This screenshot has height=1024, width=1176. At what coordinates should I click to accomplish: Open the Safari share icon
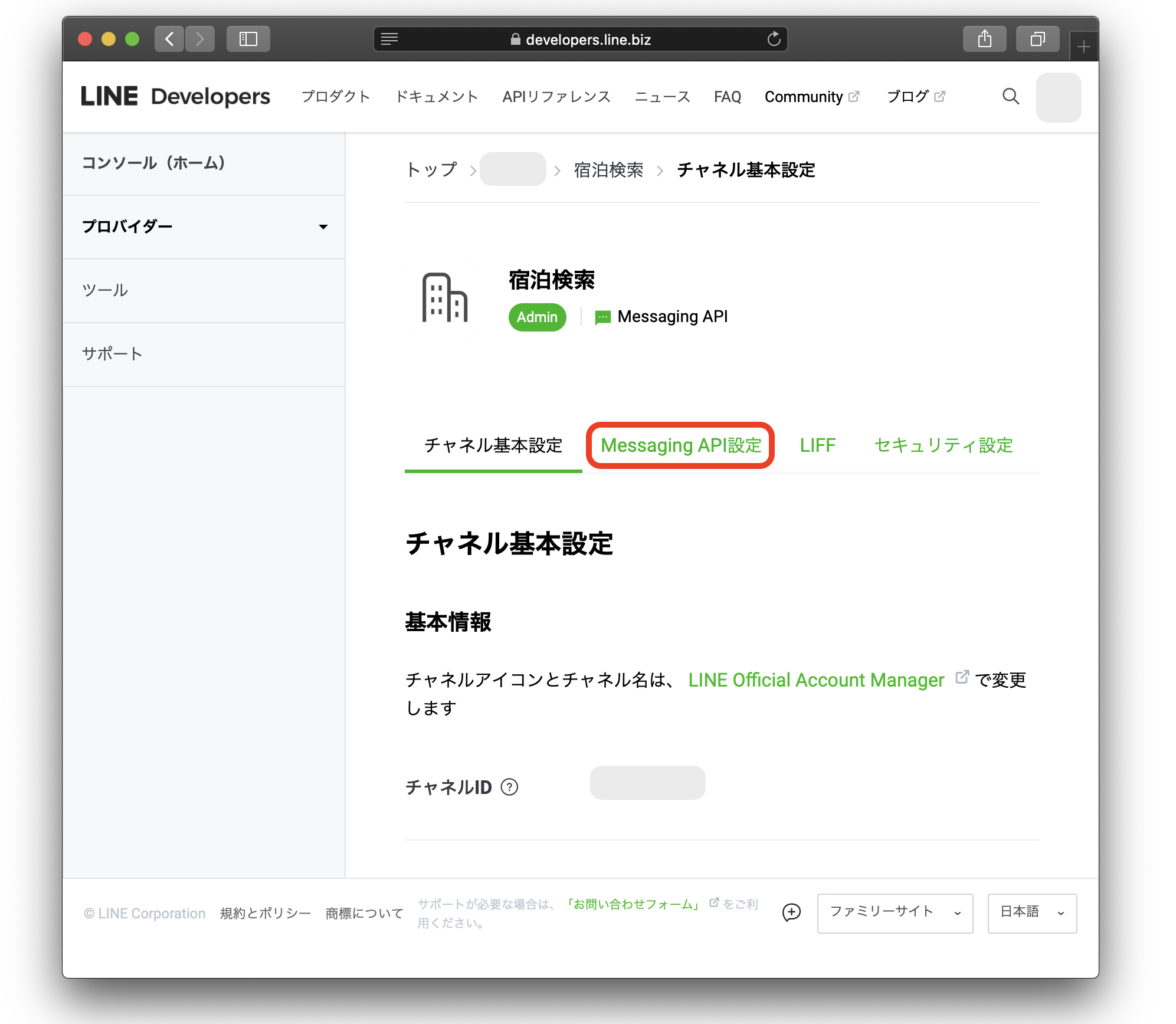[984, 39]
